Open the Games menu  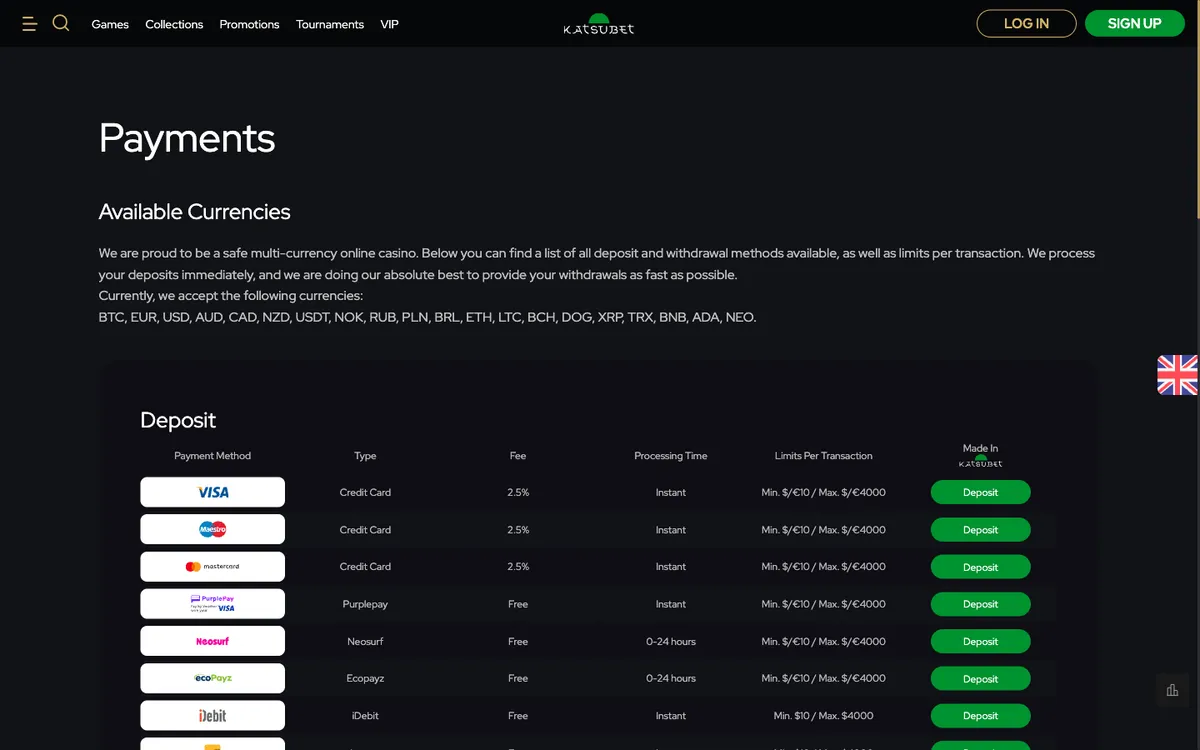(110, 24)
